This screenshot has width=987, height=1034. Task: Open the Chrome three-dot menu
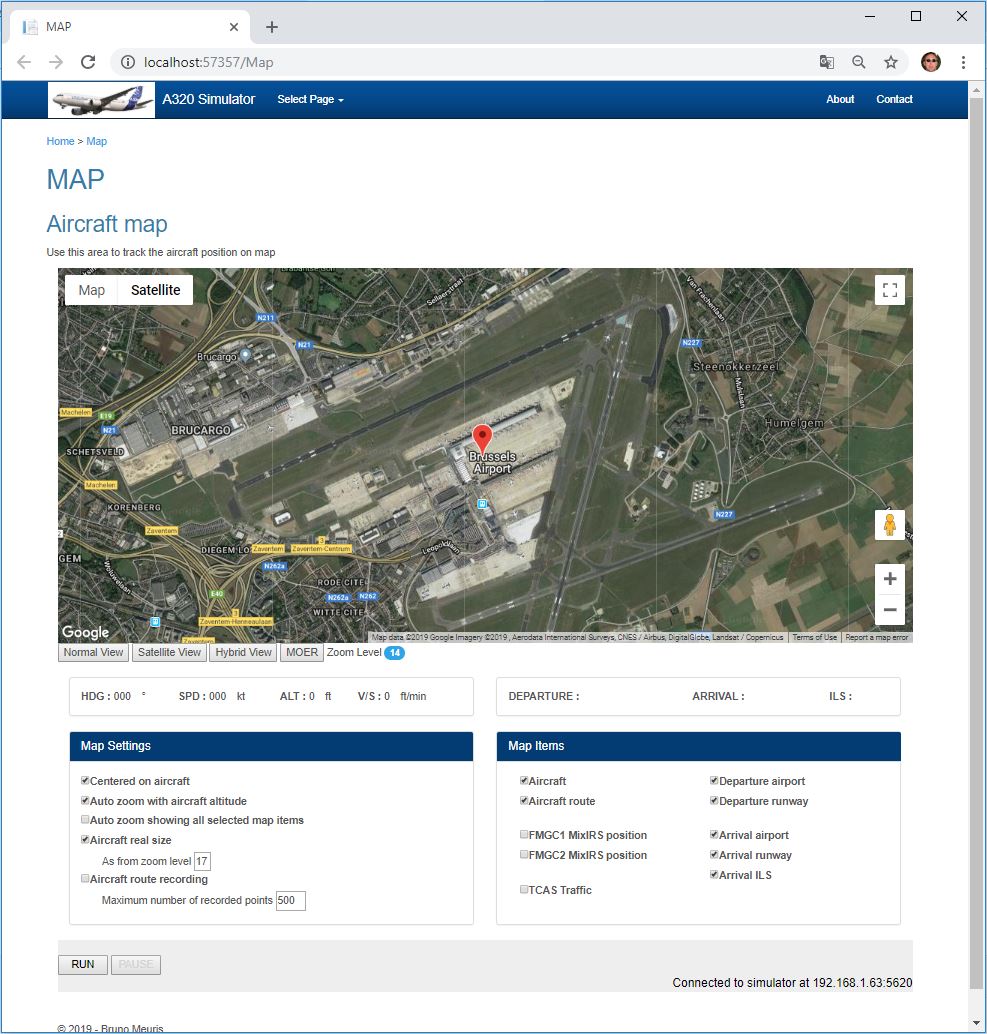point(963,62)
